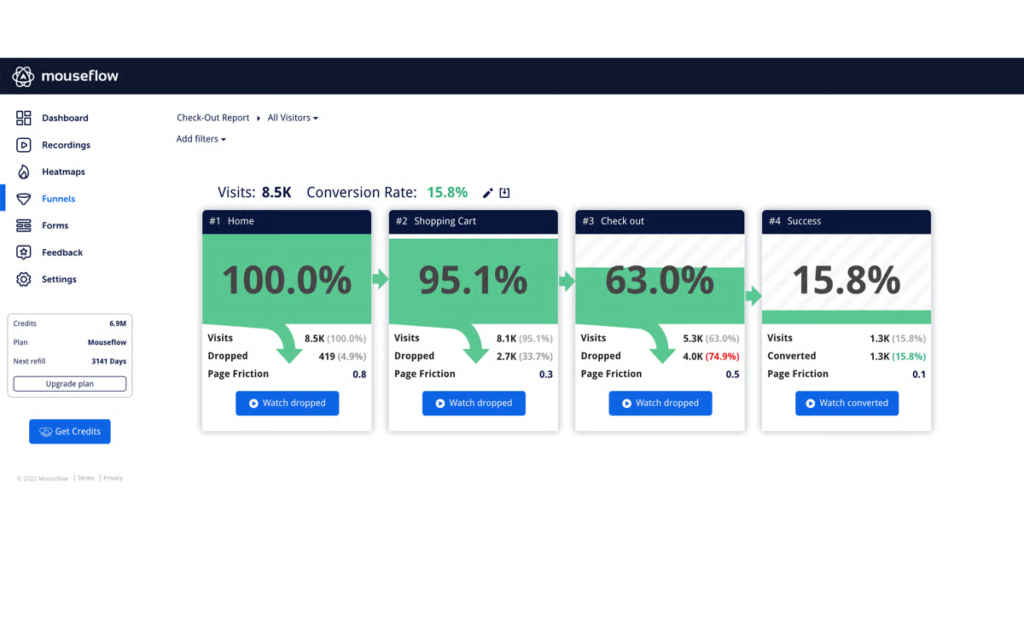Viewport: 1024px width, 640px height.
Task: Open the Privacy footer link
Action: pos(113,478)
